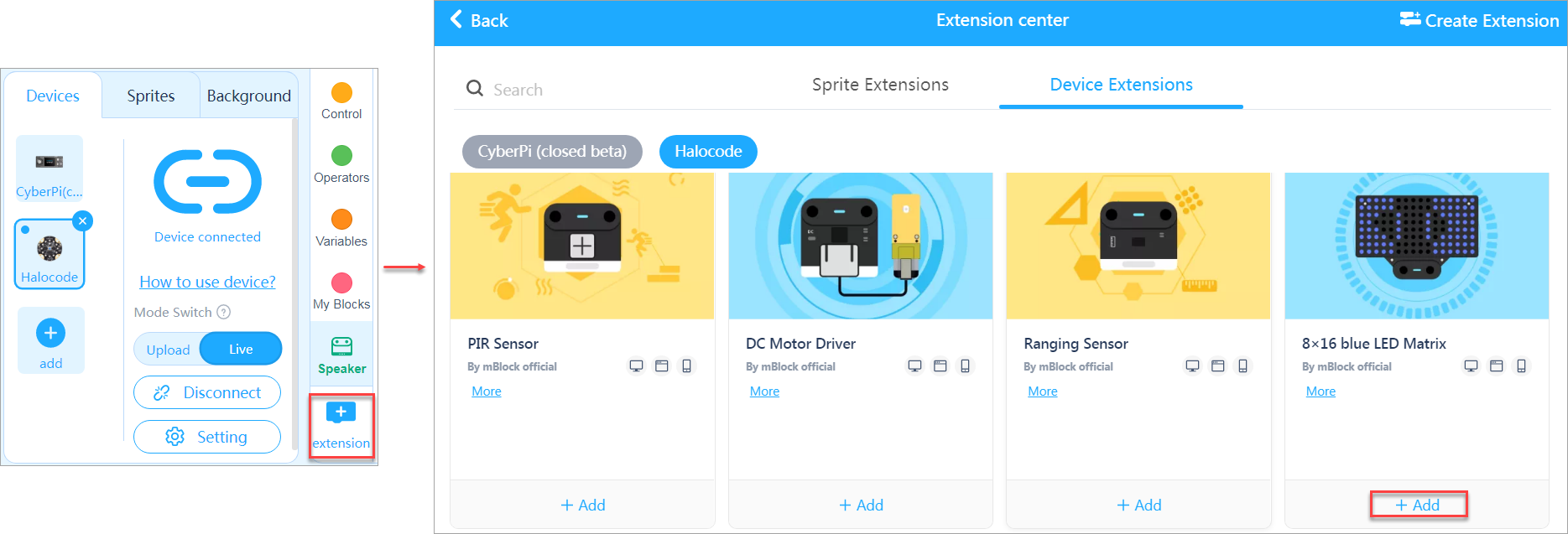The height and width of the screenshot is (534, 1568).
Task: Click the extension plus icon in blocks palette
Action: point(341,412)
